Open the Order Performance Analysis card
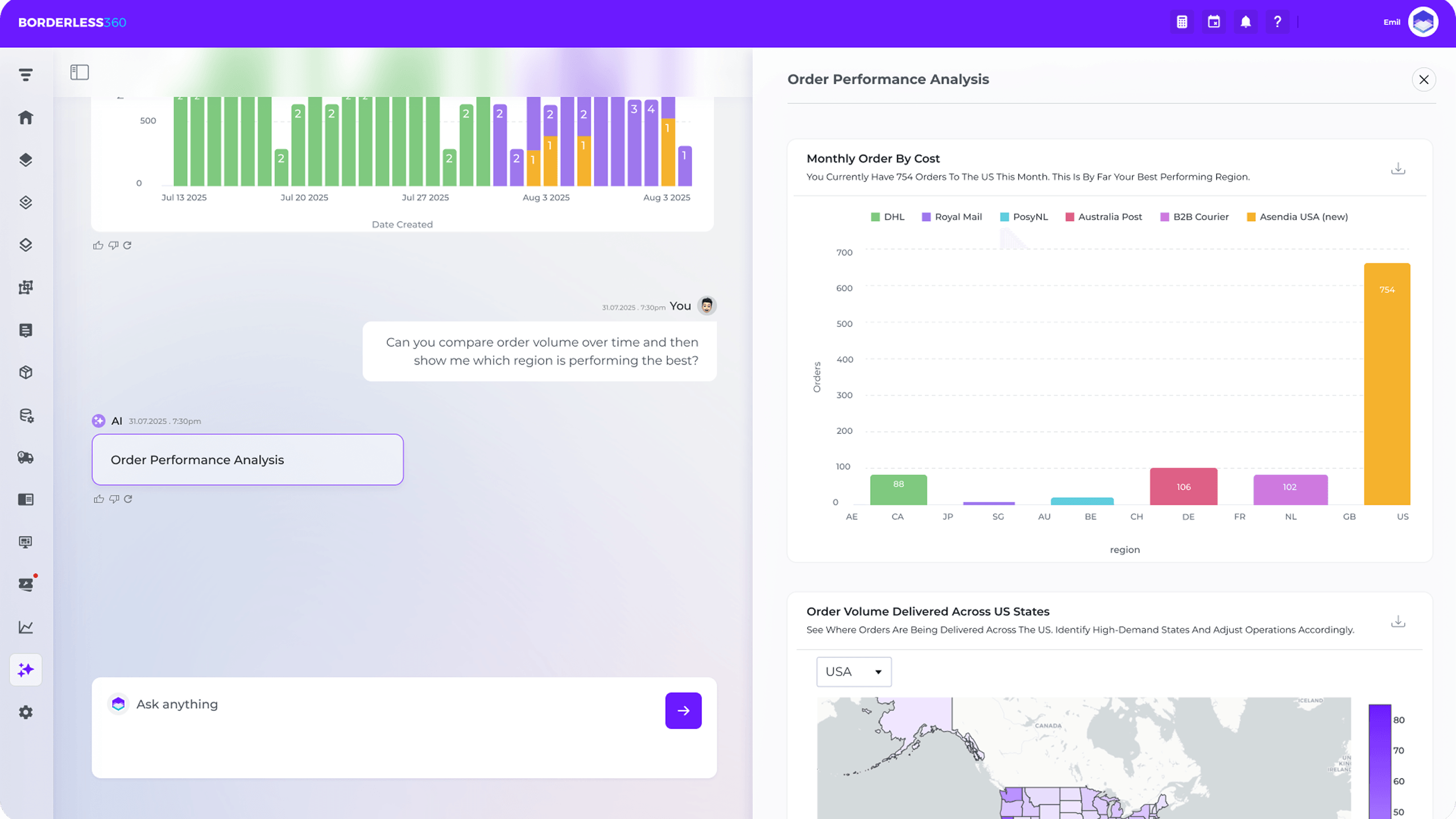 click(247, 460)
